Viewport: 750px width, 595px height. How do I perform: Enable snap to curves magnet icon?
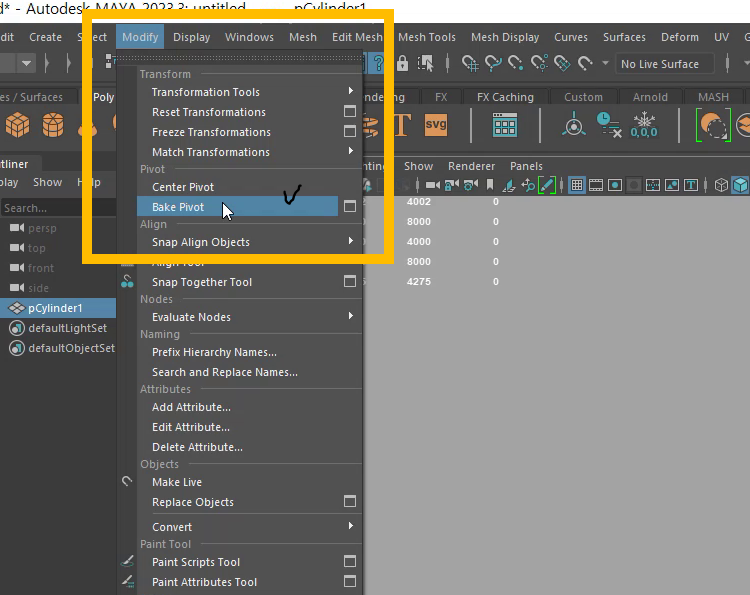[x=493, y=63]
